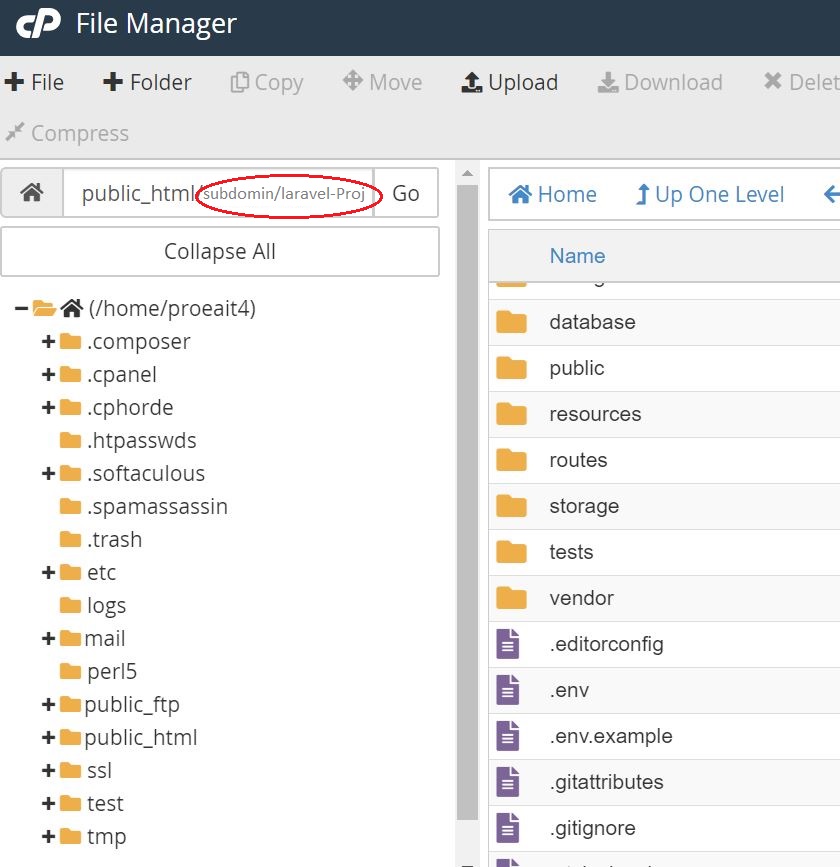Click the Copy toolbar button
This screenshot has width=840, height=867.
[267, 82]
